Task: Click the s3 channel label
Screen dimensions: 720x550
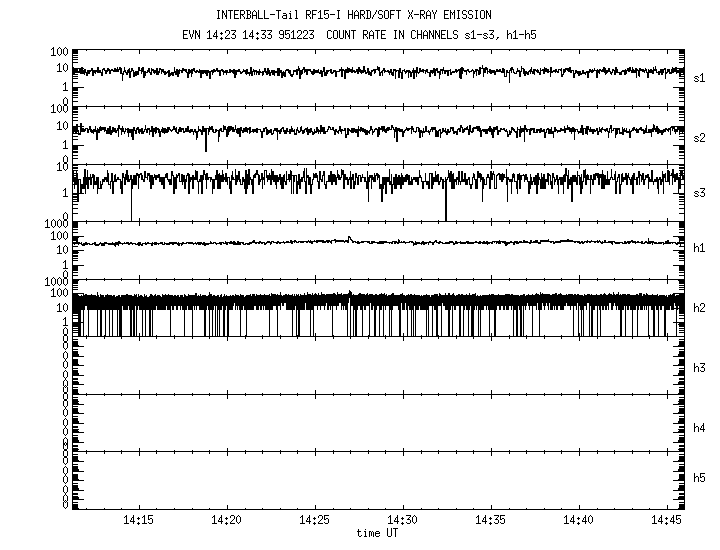Action: pyautogui.click(x=700, y=191)
